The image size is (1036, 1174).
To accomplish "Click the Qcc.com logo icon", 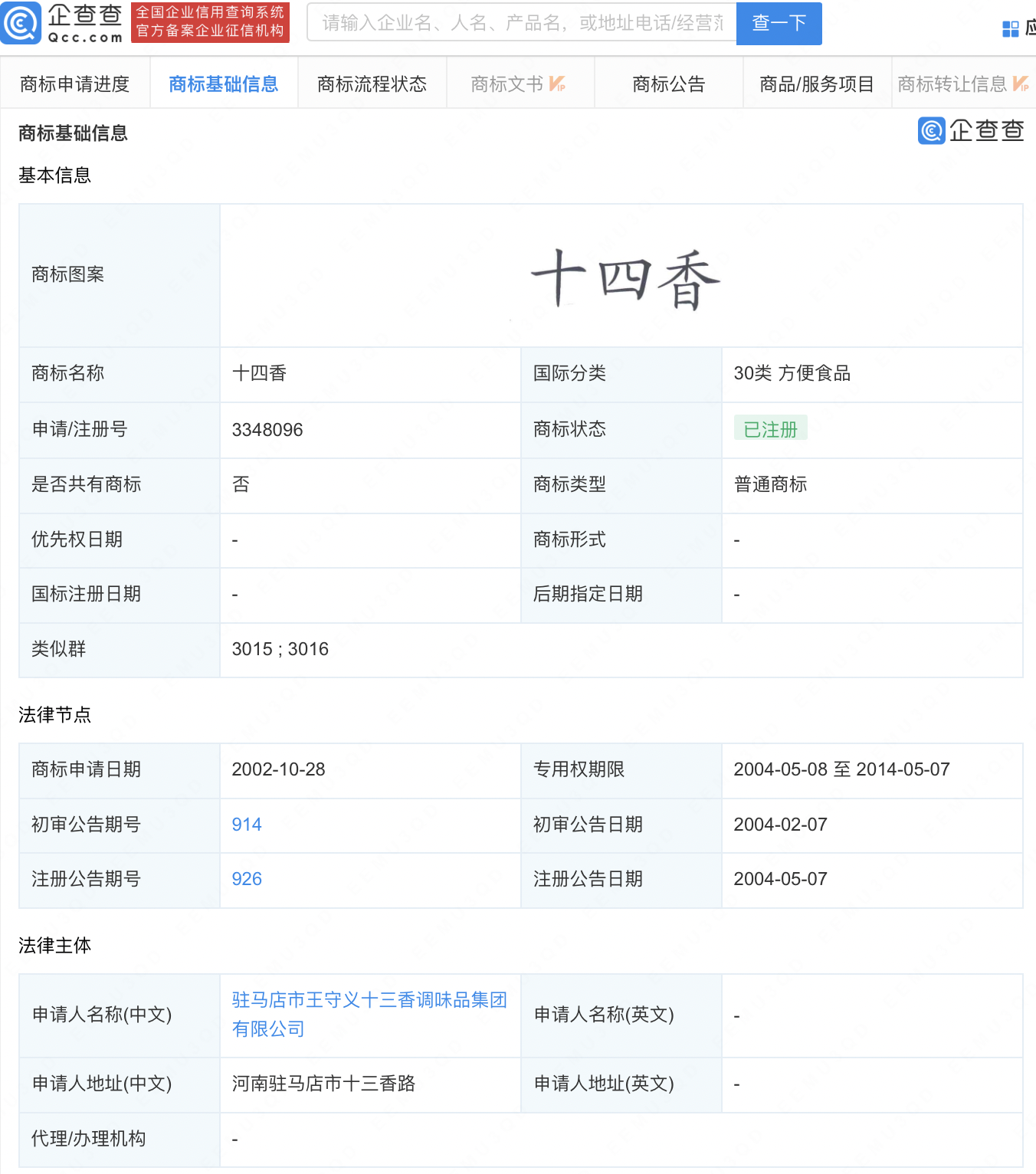I will (x=21, y=23).
